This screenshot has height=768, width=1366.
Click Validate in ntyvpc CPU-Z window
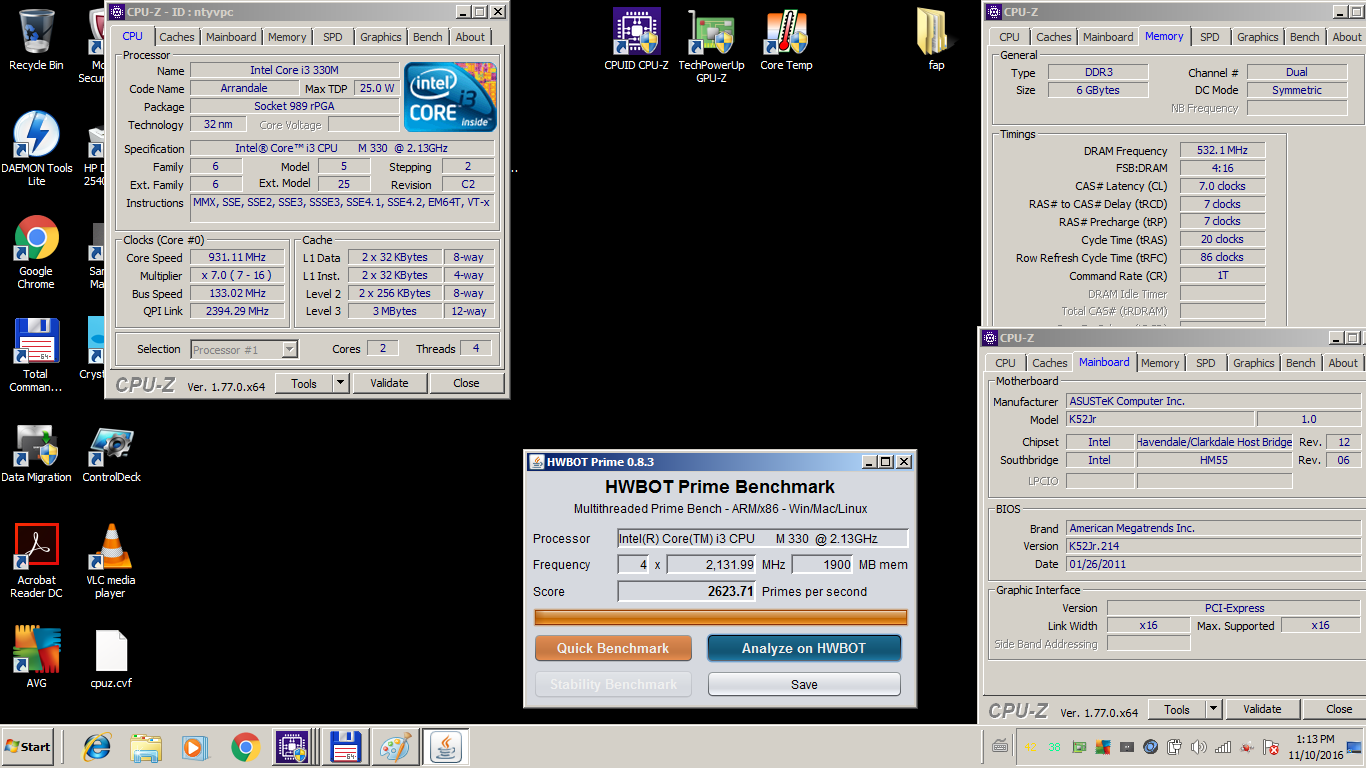point(389,383)
